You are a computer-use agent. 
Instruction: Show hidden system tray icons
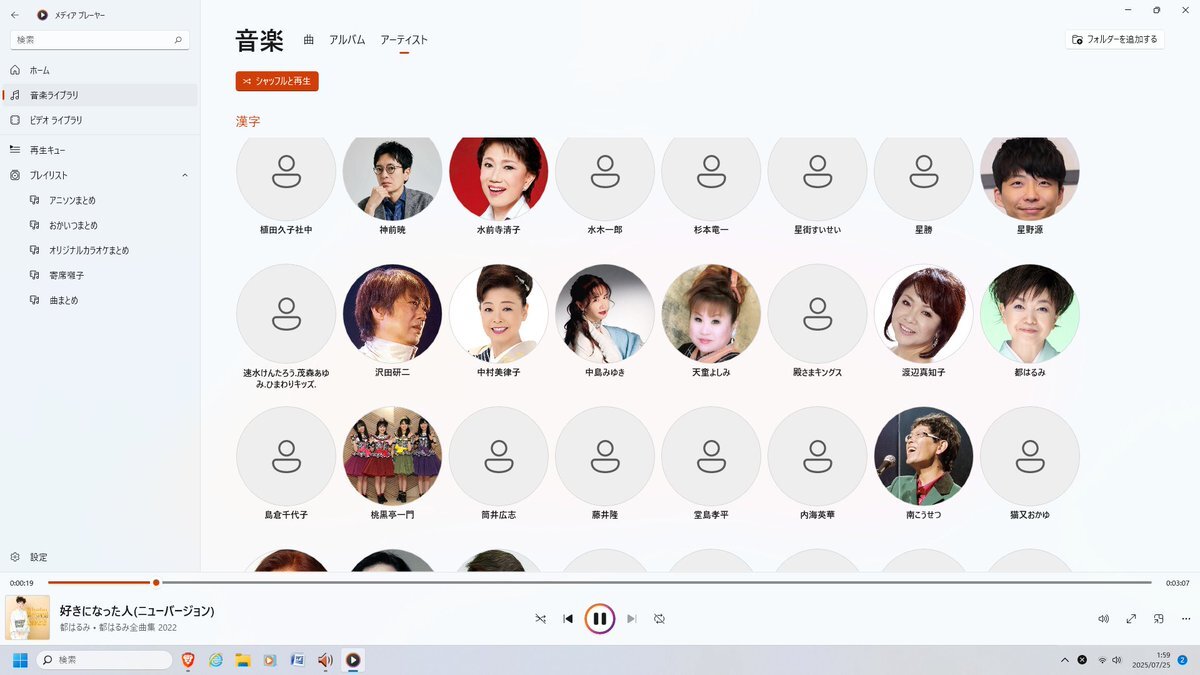point(1065,660)
